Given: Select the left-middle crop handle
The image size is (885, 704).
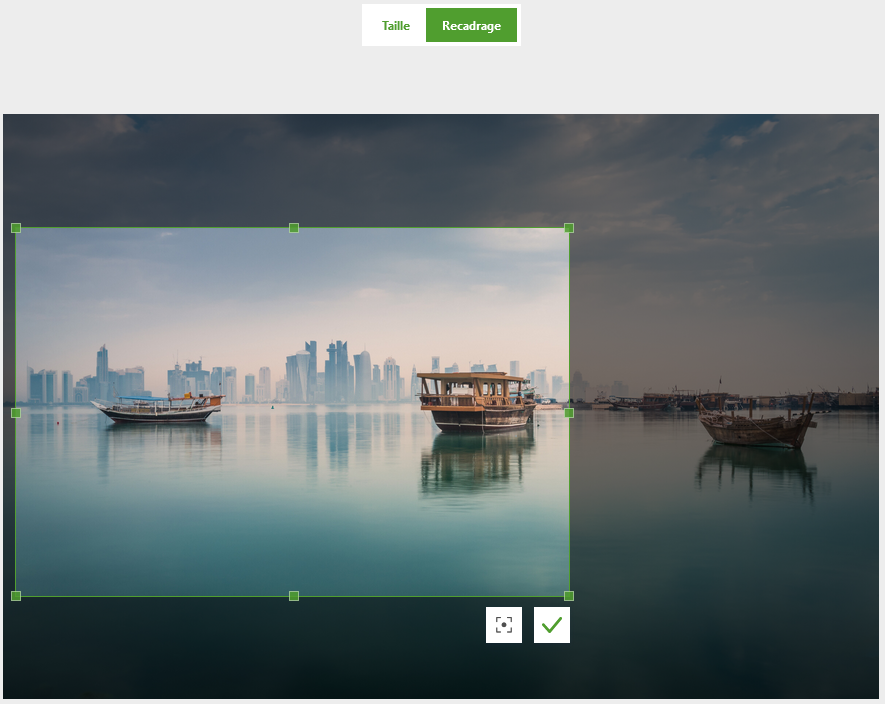Looking at the screenshot, I should point(16,413).
